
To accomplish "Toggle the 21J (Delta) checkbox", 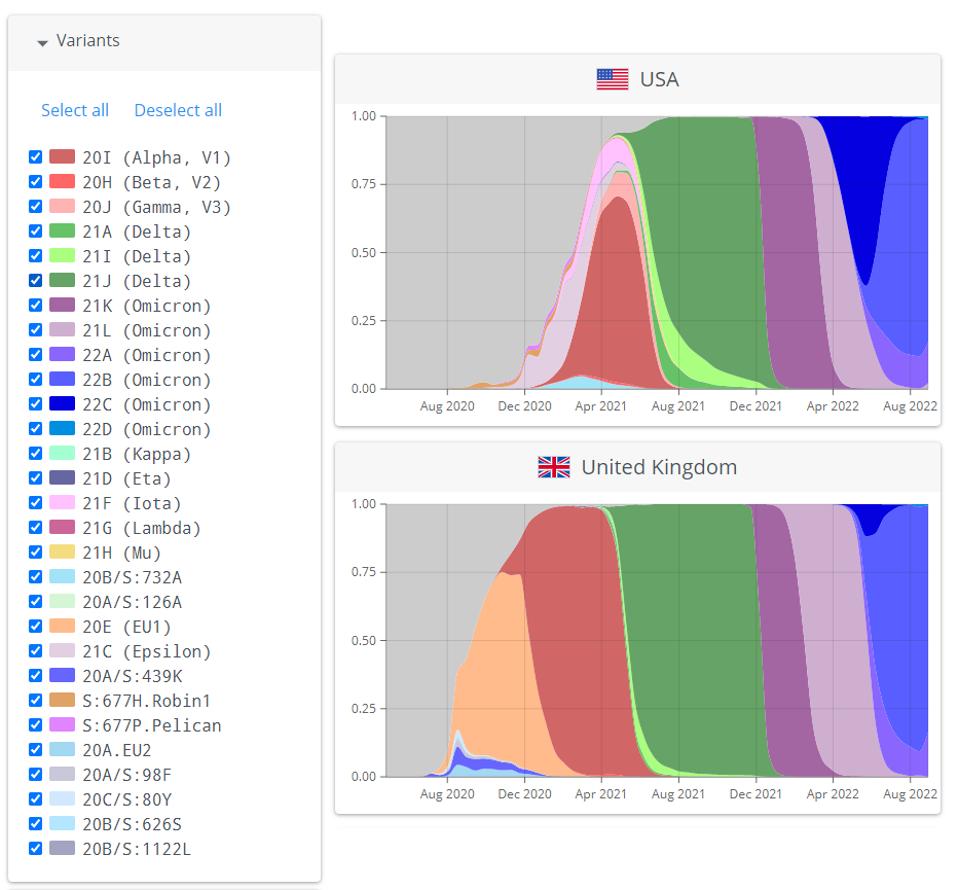I will 36,281.
